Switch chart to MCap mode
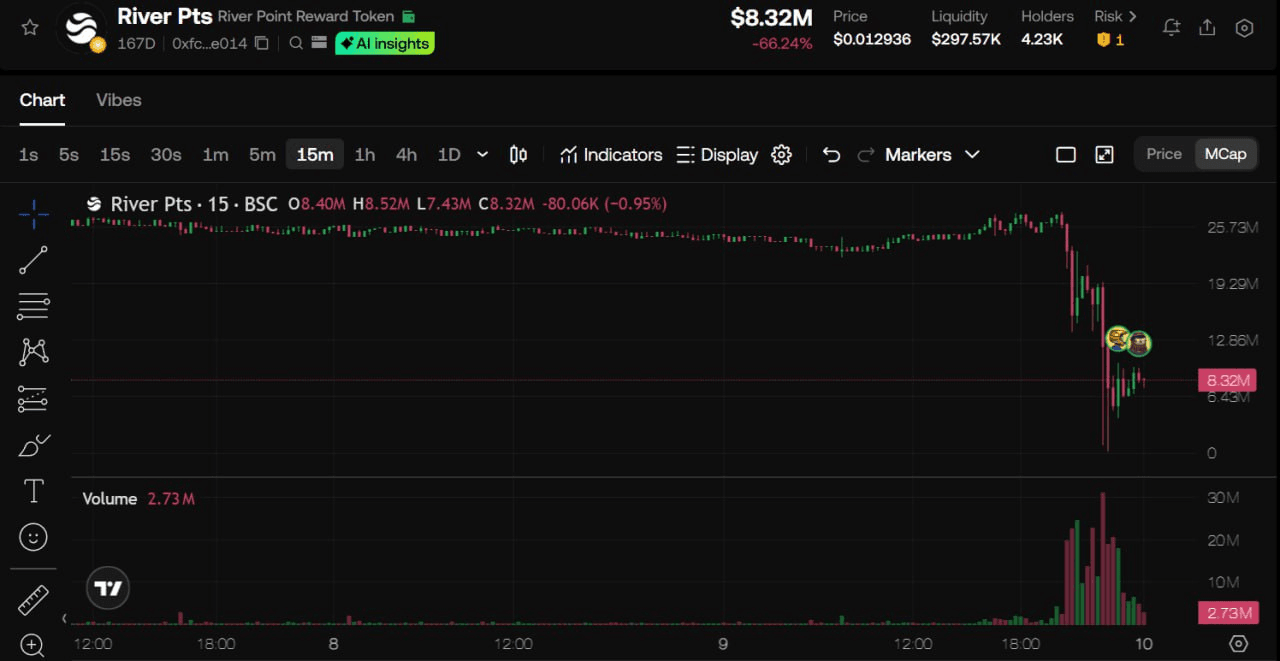The image size is (1280, 661). coord(1225,154)
